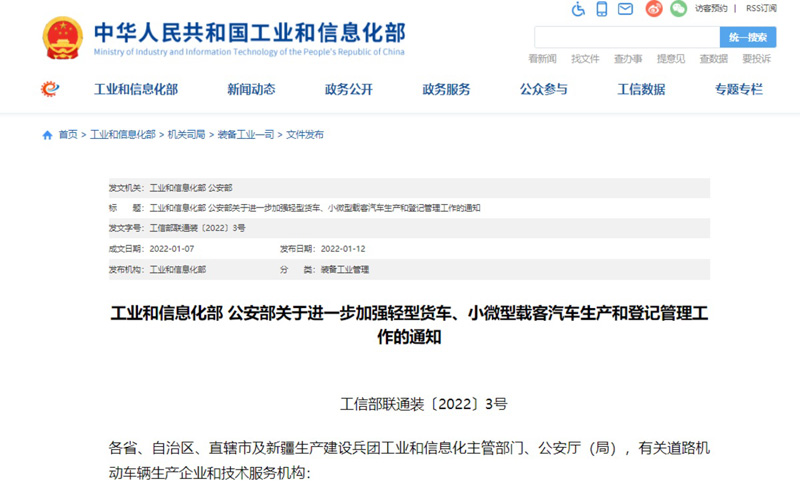800x487 pixels.
Task: Click the accessibility wheelchair icon
Action: [578, 9]
